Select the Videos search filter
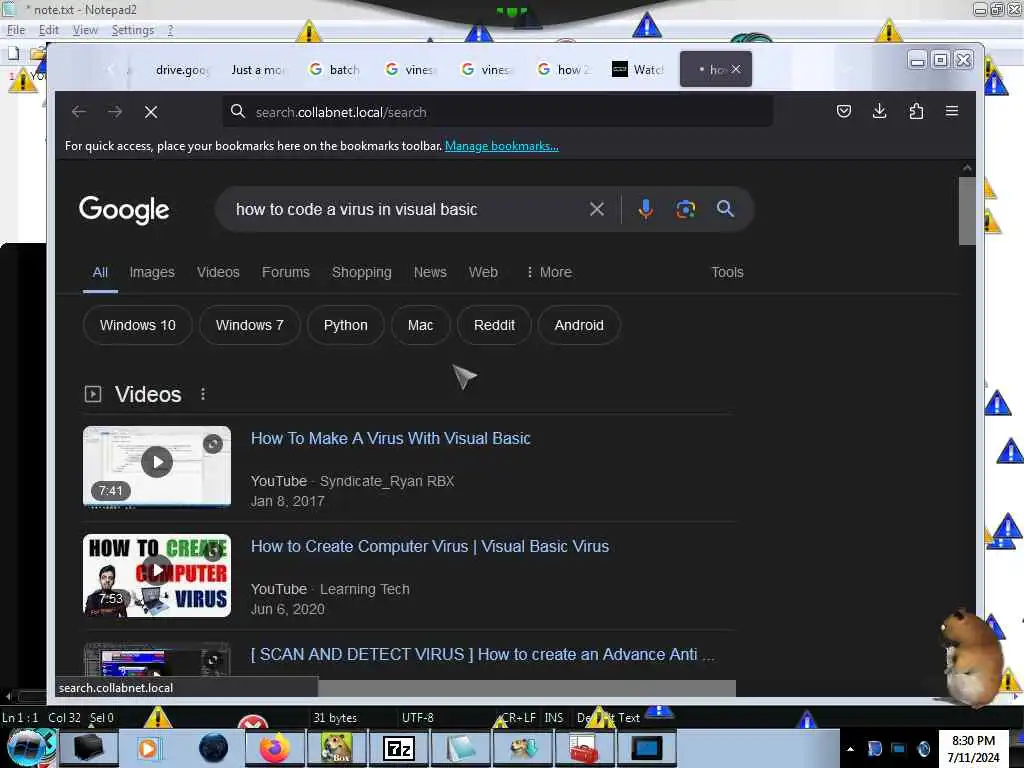The width and height of the screenshot is (1024, 768). coord(218,272)
